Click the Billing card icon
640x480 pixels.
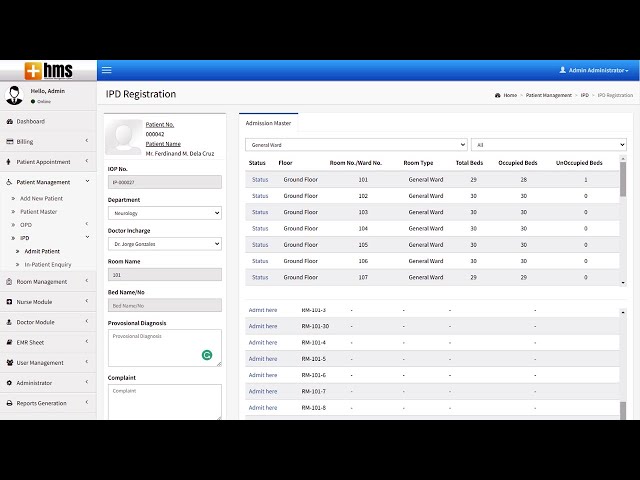click(x=10, y=142)
